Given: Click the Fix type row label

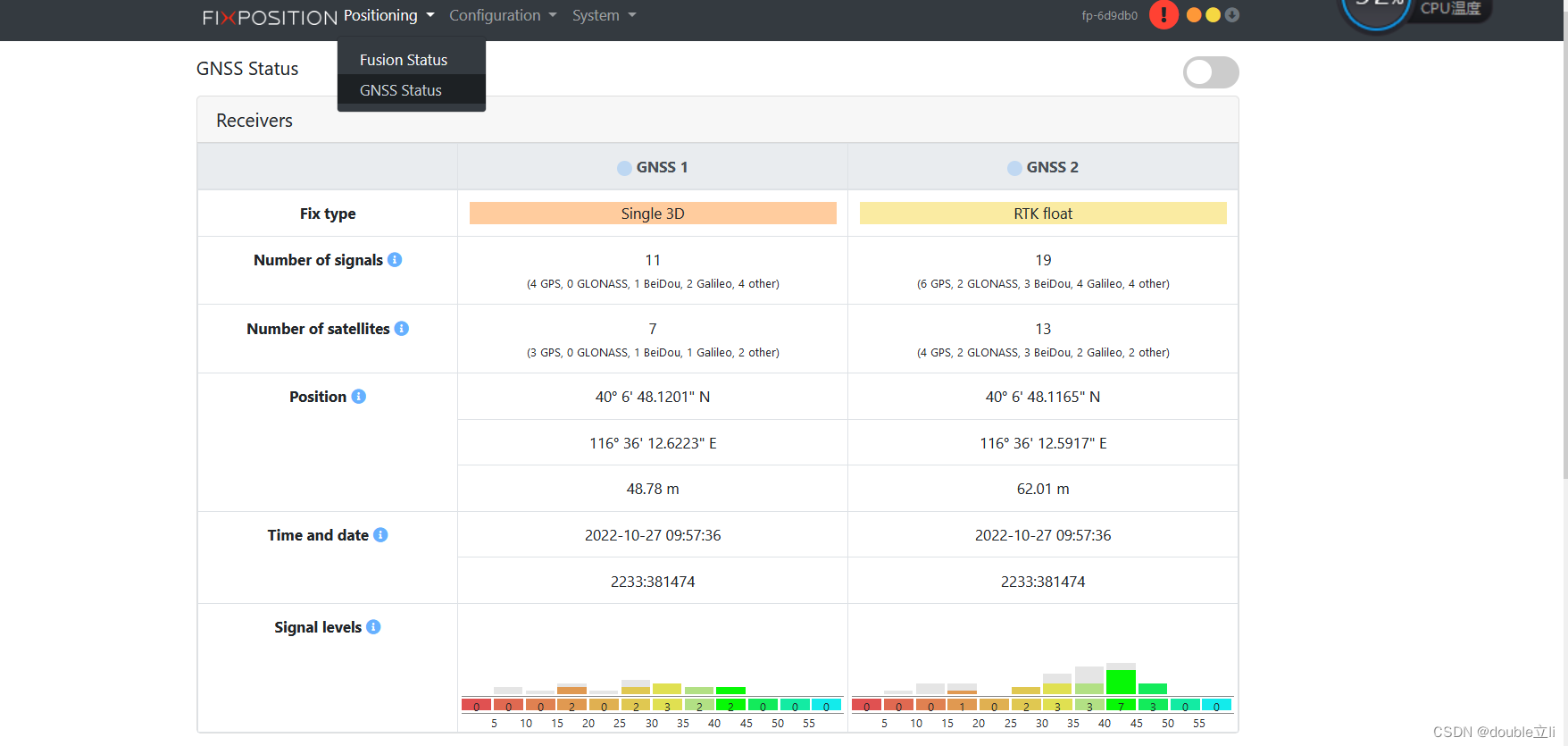Looking at the screenshot, I should tap(328, 214).
